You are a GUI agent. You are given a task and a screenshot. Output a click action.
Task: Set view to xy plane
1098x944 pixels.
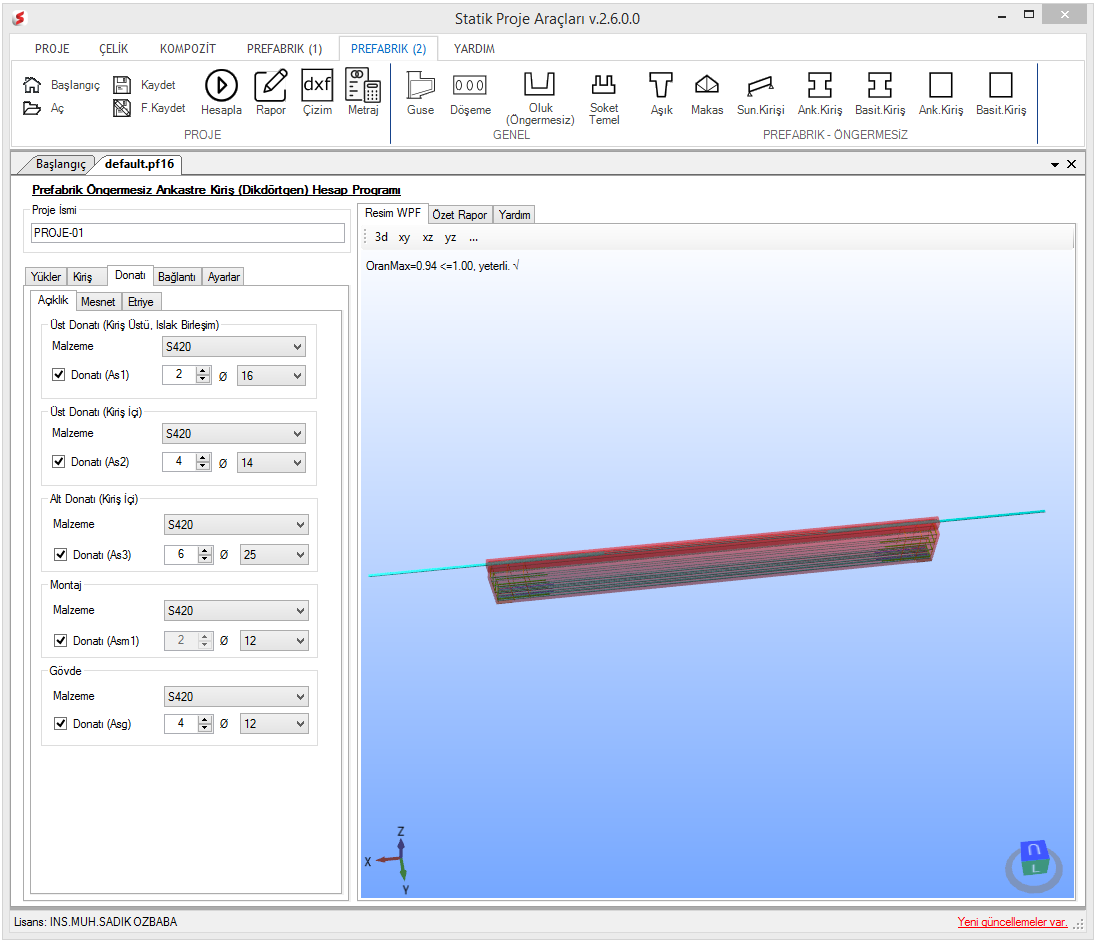[x=404, y=237]
